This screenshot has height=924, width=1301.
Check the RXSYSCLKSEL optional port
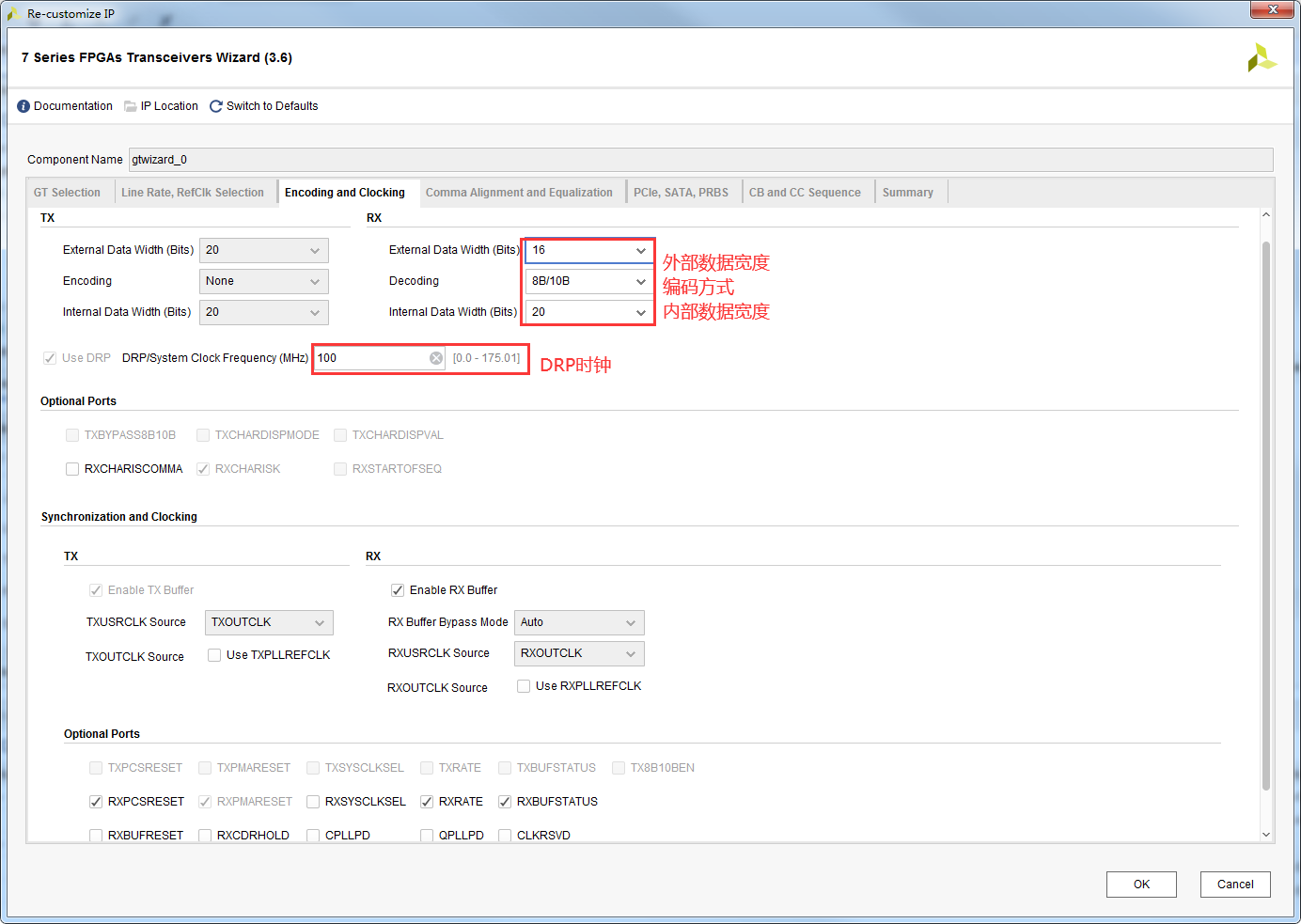(313, 802)
